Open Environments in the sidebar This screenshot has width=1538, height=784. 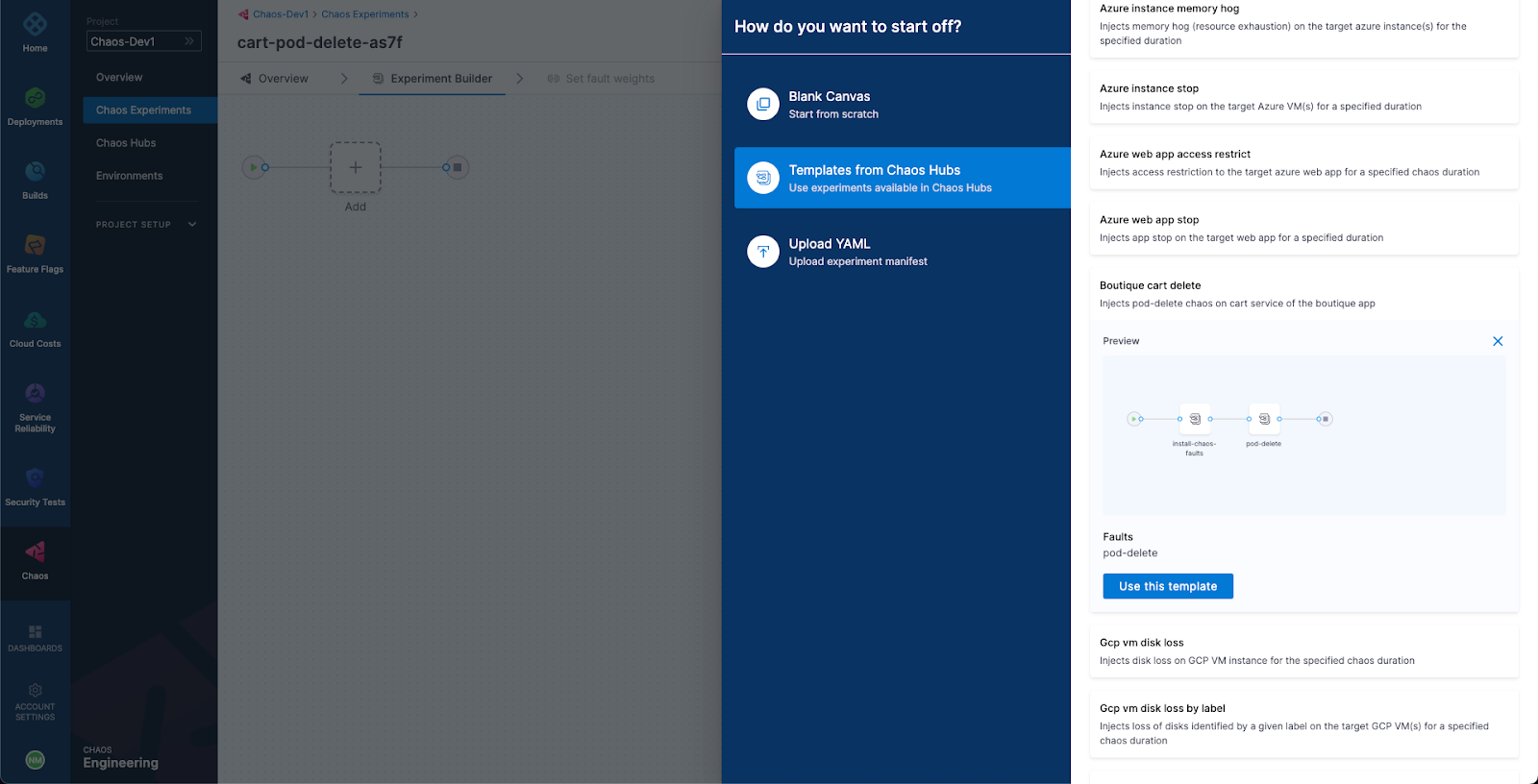[130, 176]
